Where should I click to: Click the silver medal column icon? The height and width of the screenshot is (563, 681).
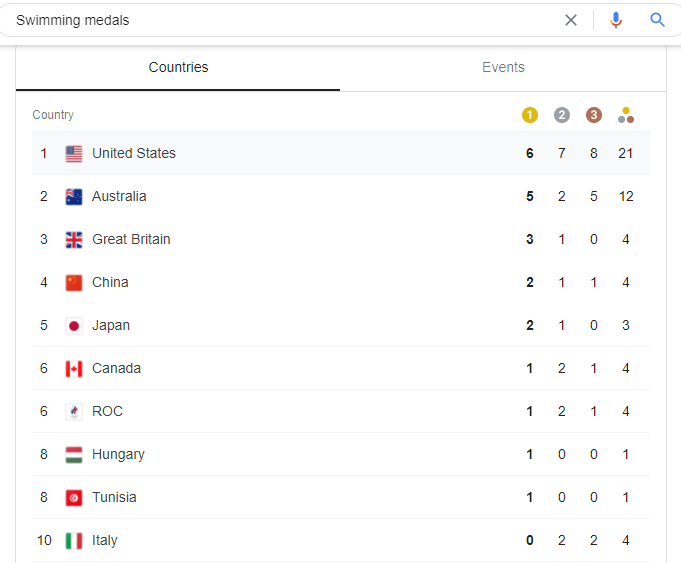(x=562, y=115)
